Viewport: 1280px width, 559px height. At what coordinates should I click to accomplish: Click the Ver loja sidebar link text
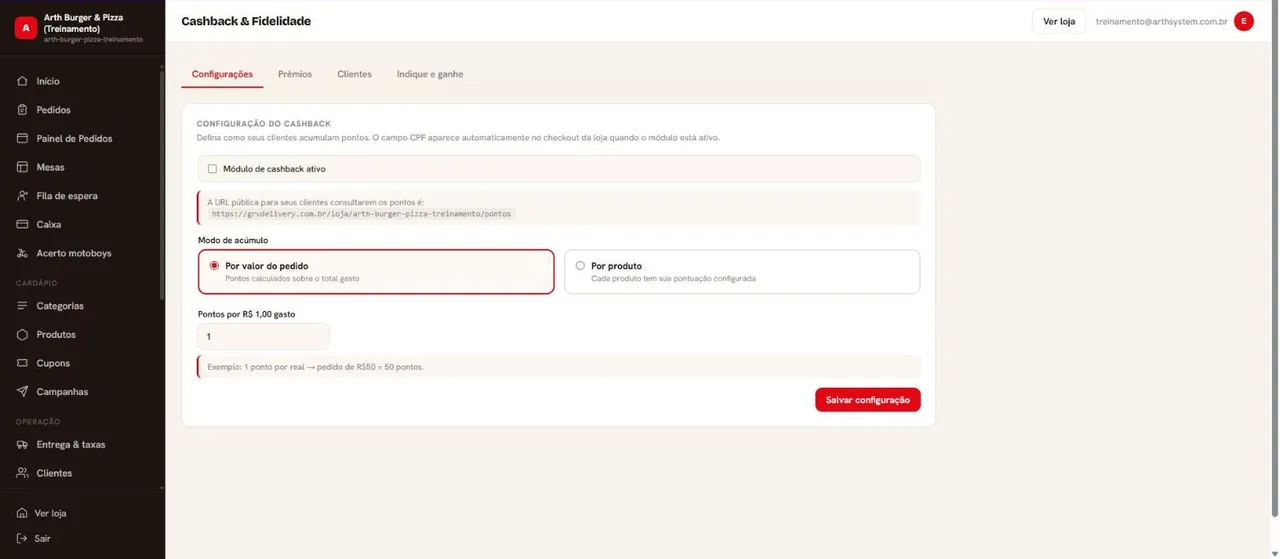click(50, 513)
